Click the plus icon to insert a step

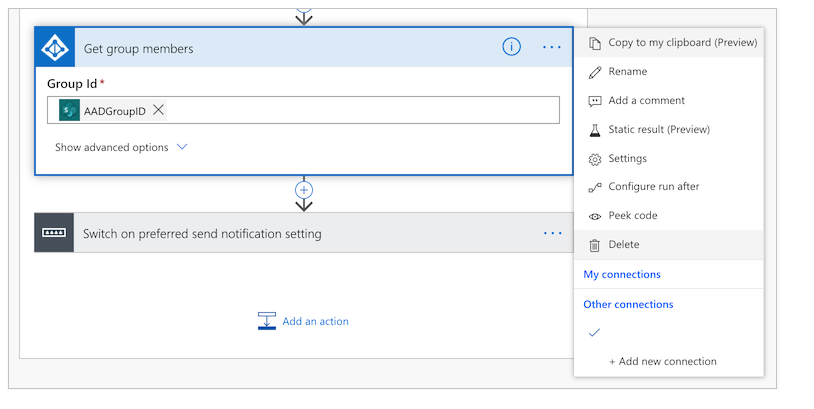305,189
